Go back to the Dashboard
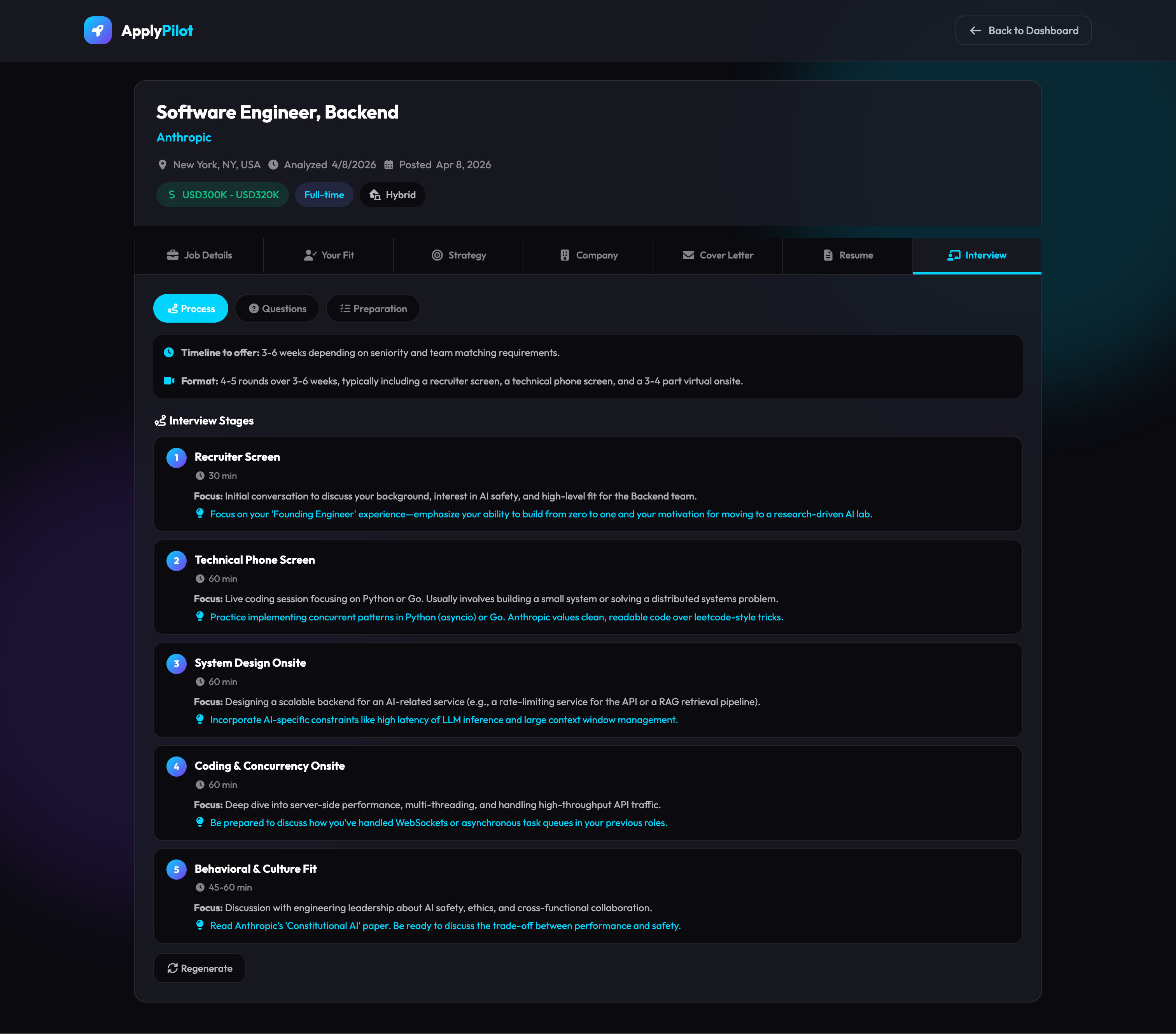Image resolution: width=1176 pixels, height=1034 pixels. pos(1023,30)
